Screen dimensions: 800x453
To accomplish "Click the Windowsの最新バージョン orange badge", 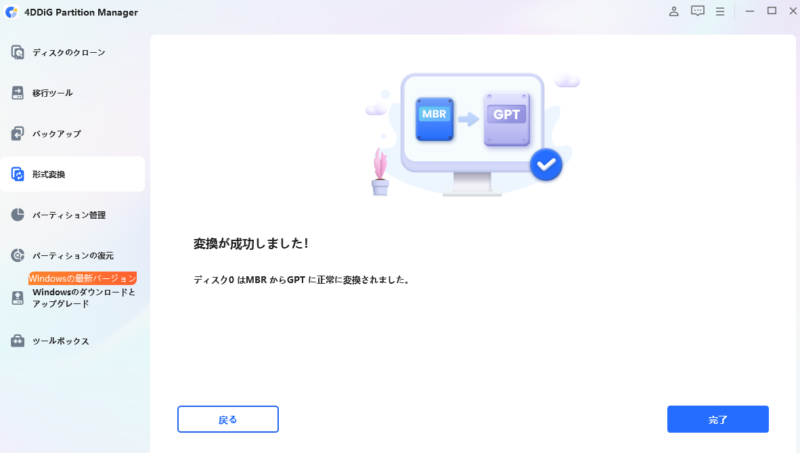I will (83, 278).
